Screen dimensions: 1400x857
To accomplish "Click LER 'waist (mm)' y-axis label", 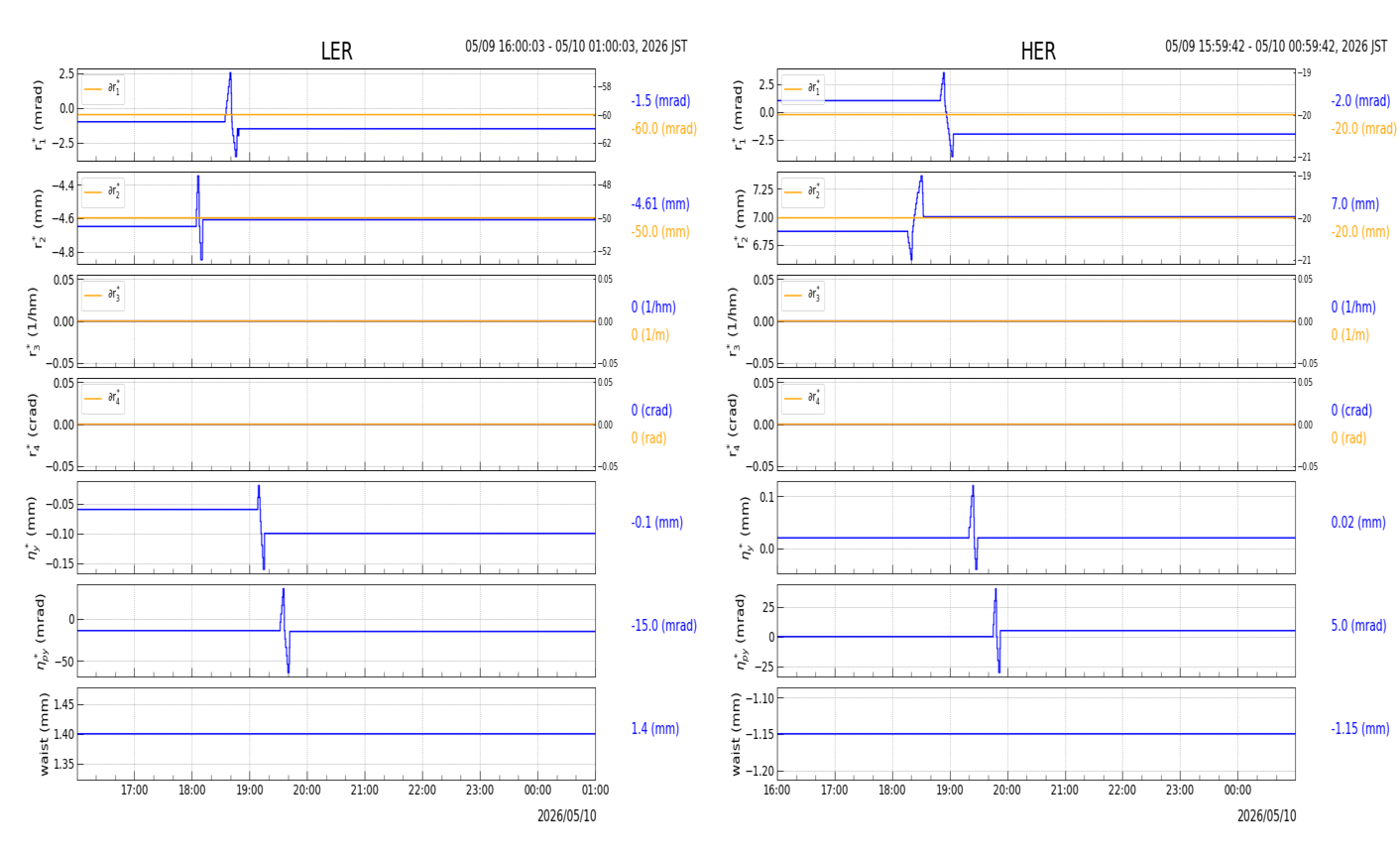I will tap(44, 734).
